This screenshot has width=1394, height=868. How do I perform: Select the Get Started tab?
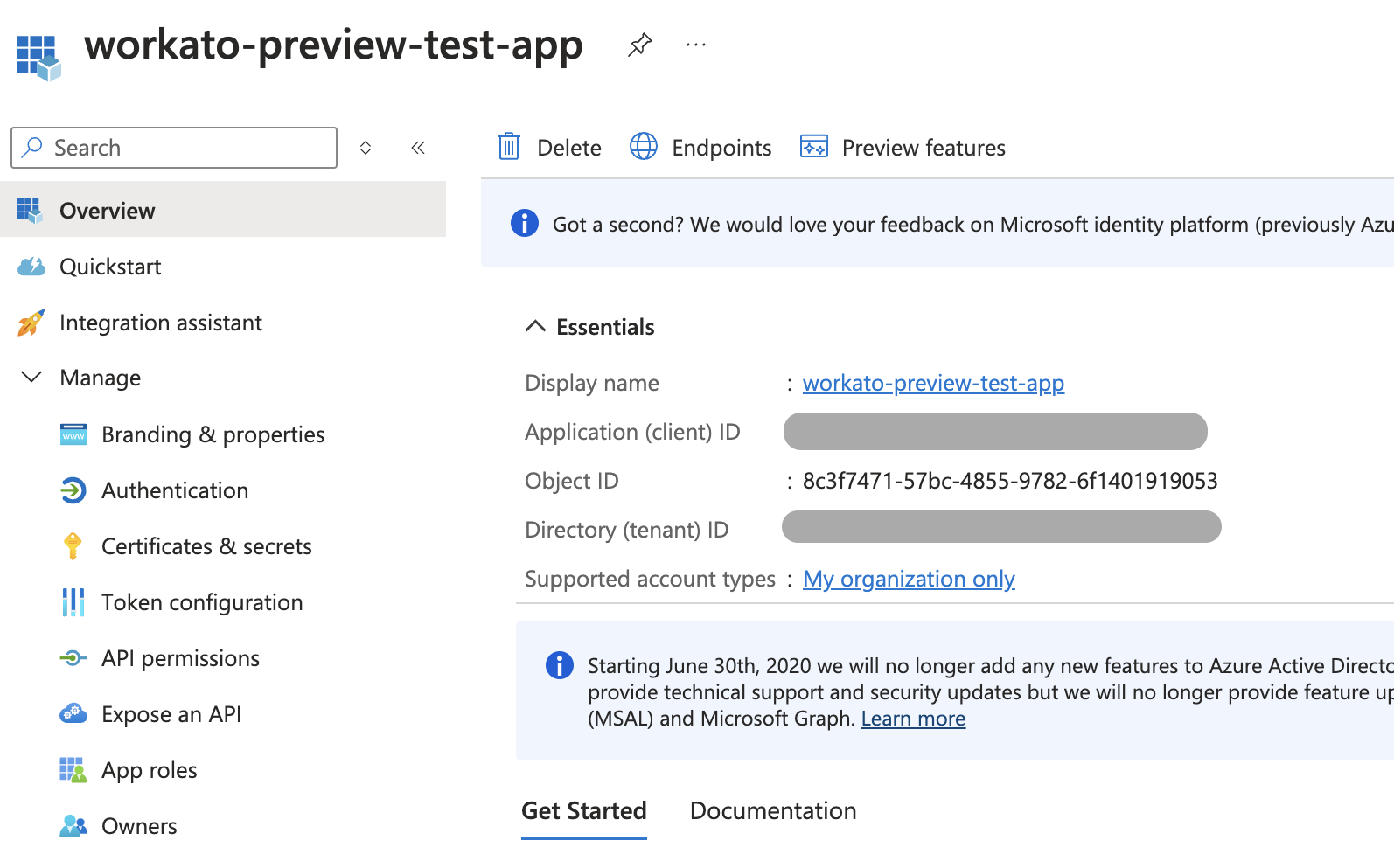point(583,810)
